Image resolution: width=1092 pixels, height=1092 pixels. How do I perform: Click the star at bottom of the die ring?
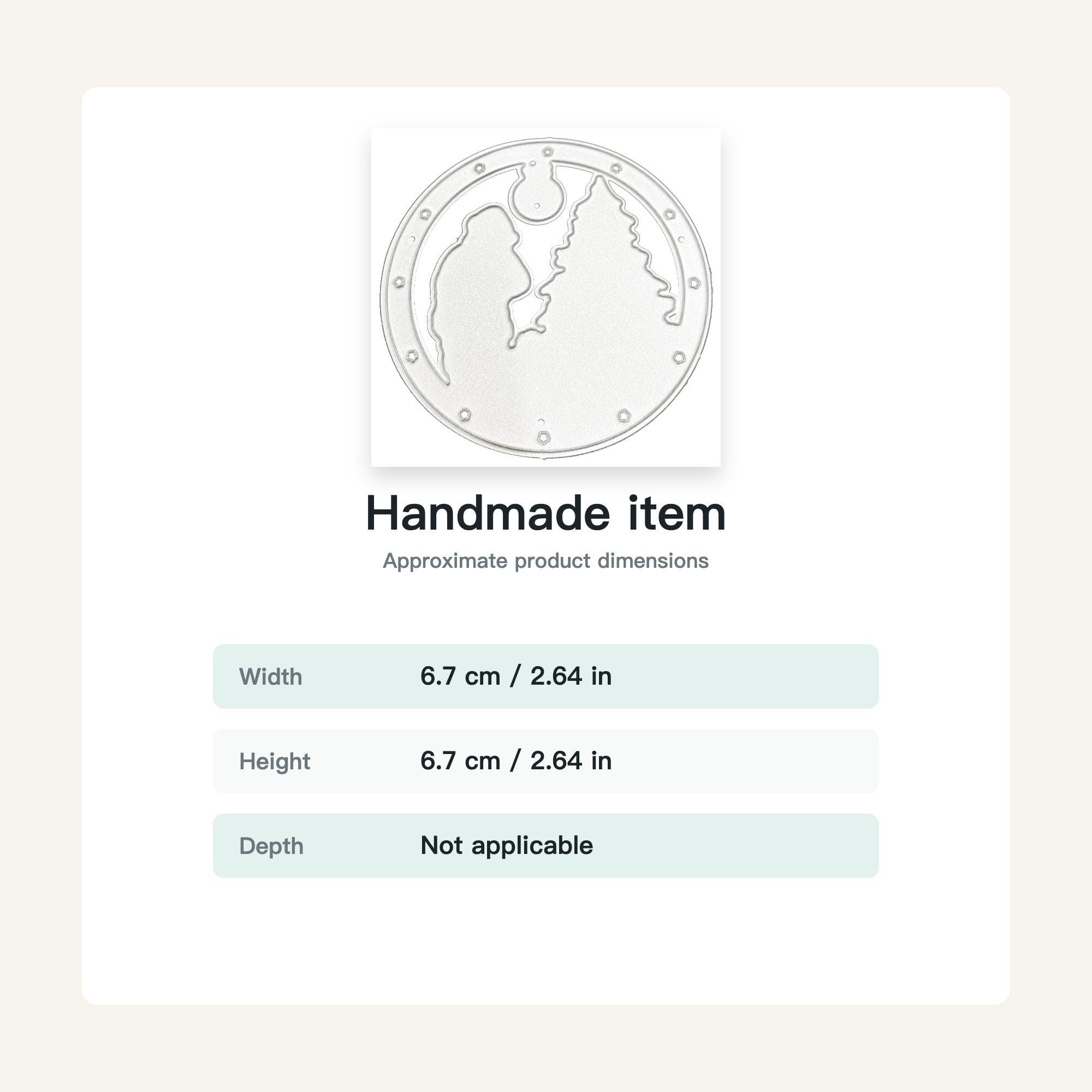(543, 437)
